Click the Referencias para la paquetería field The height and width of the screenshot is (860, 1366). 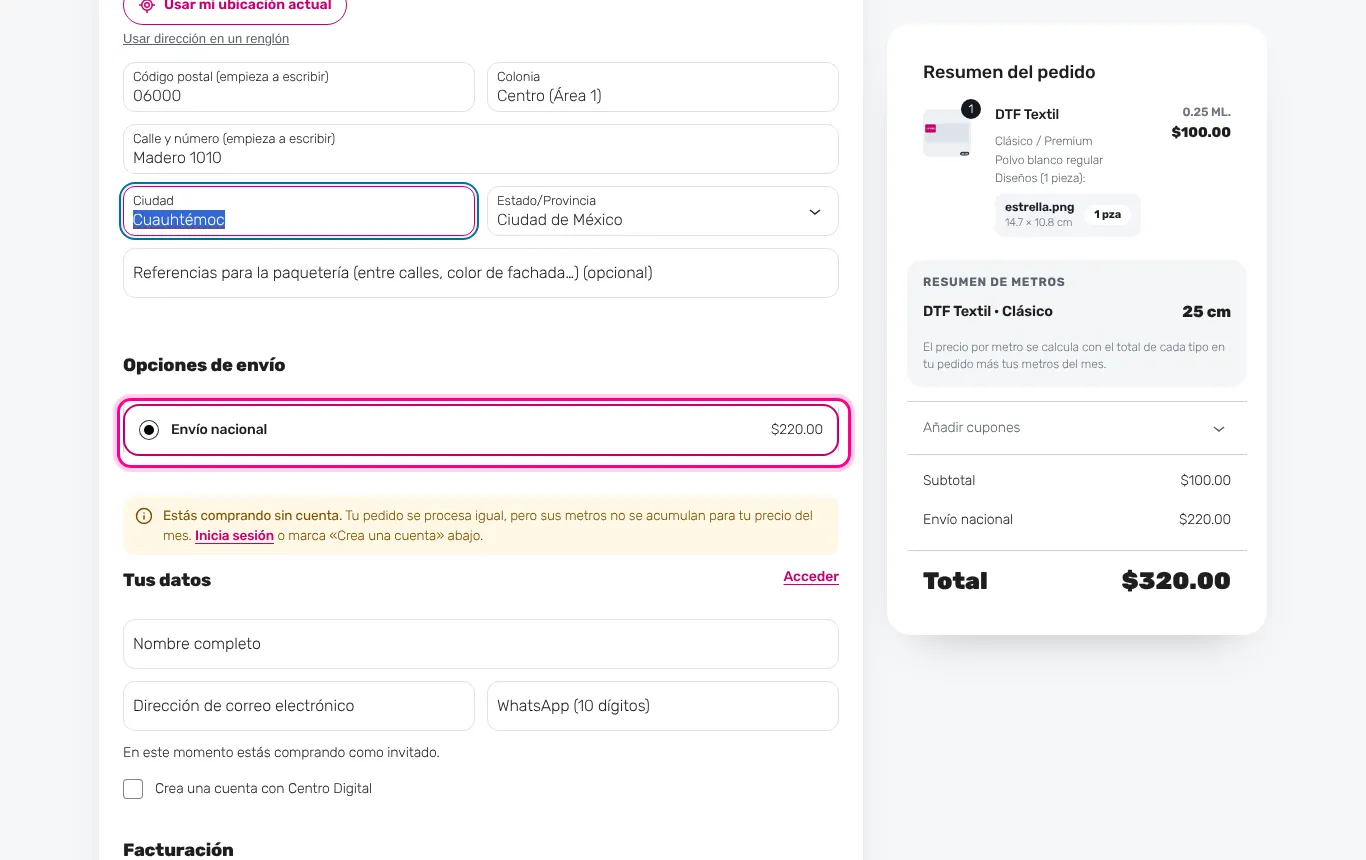point(481,273)
